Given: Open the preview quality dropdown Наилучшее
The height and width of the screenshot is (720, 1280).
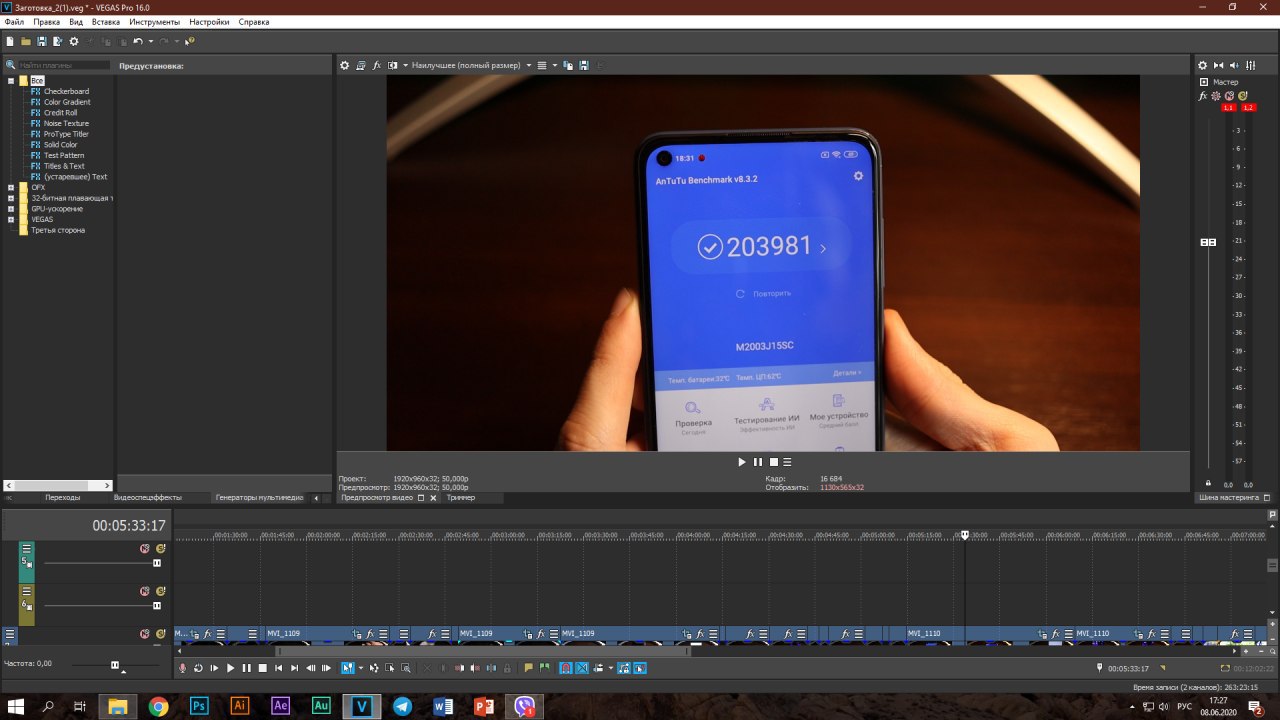Looking at the screenshot, I should pyautogui.click(x=470, y=65).
